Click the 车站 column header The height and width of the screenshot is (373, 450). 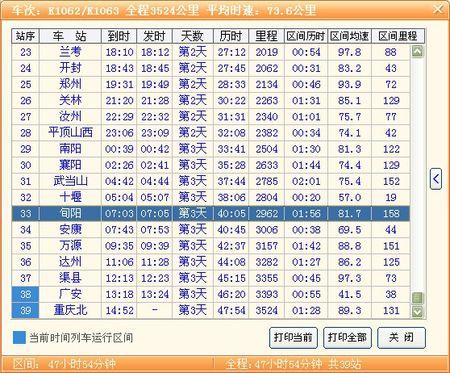[x=70, y=36]
